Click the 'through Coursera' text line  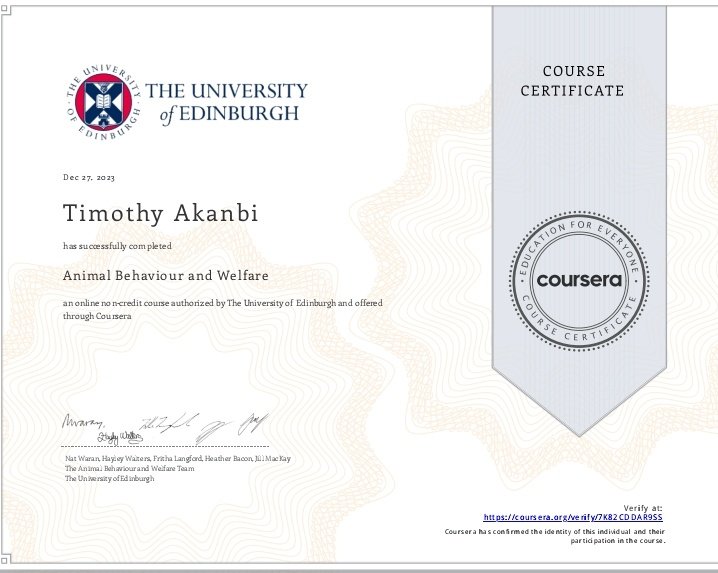click(x=97, y=316)
